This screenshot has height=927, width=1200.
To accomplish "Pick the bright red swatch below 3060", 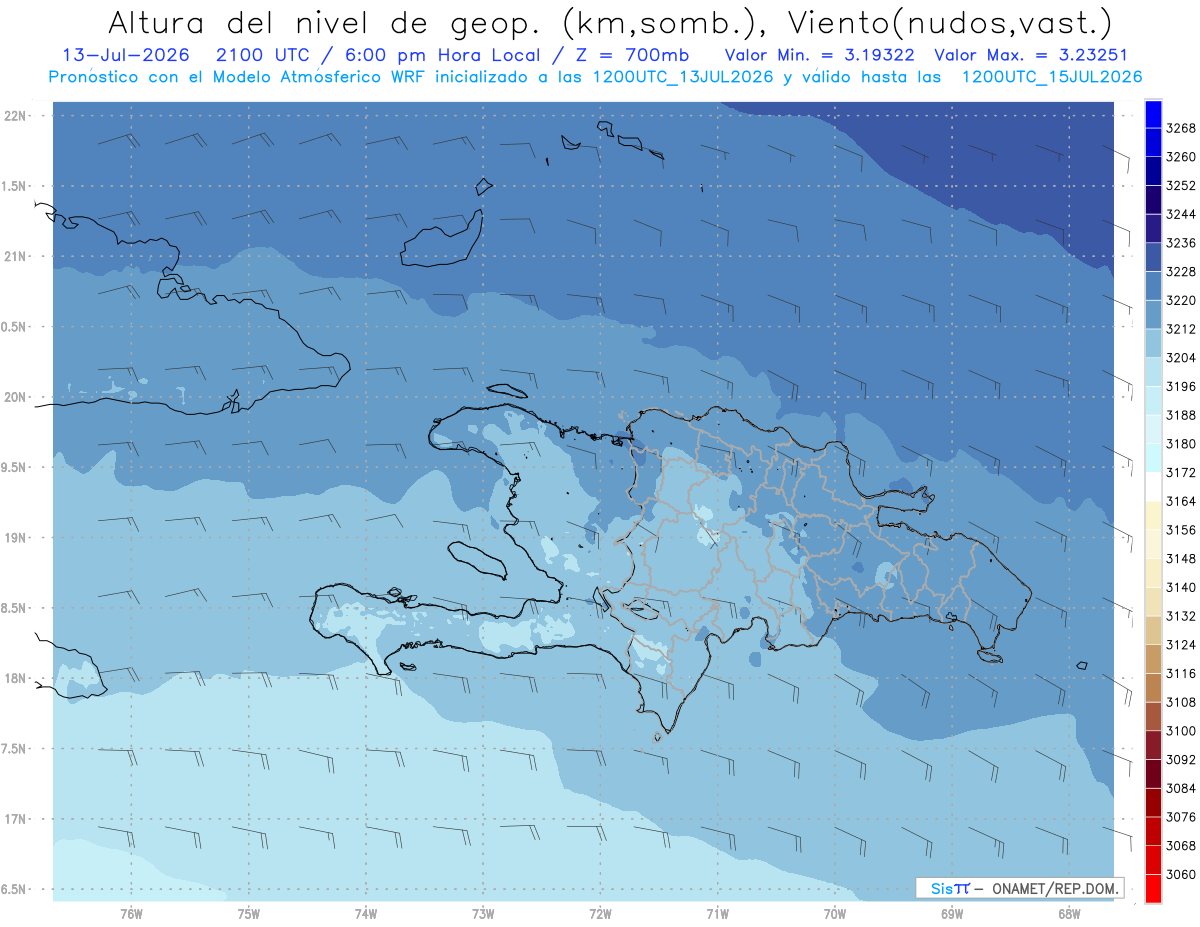I will 1153,889.
